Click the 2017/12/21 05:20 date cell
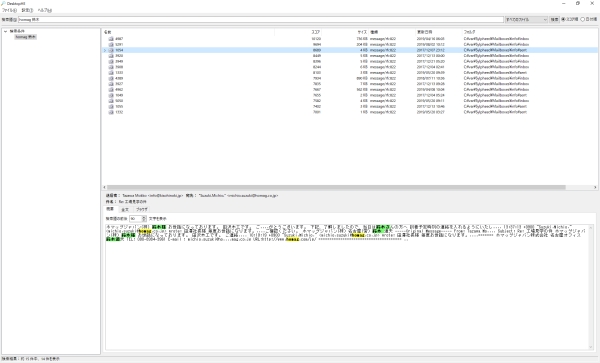The width and height of the screenshot is (600, 363). coord(430,61)
